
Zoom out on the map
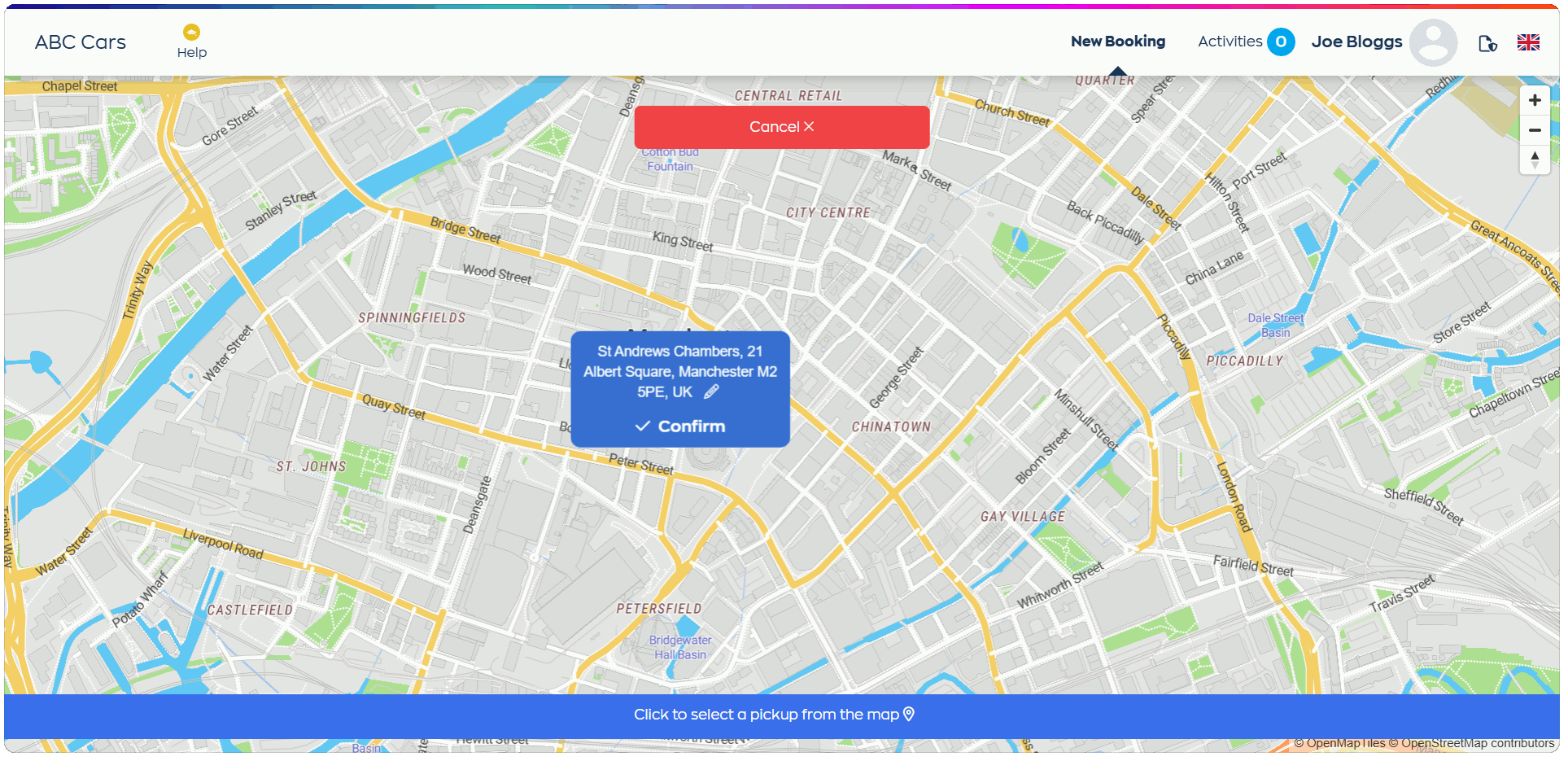(x=1534, y=130)
